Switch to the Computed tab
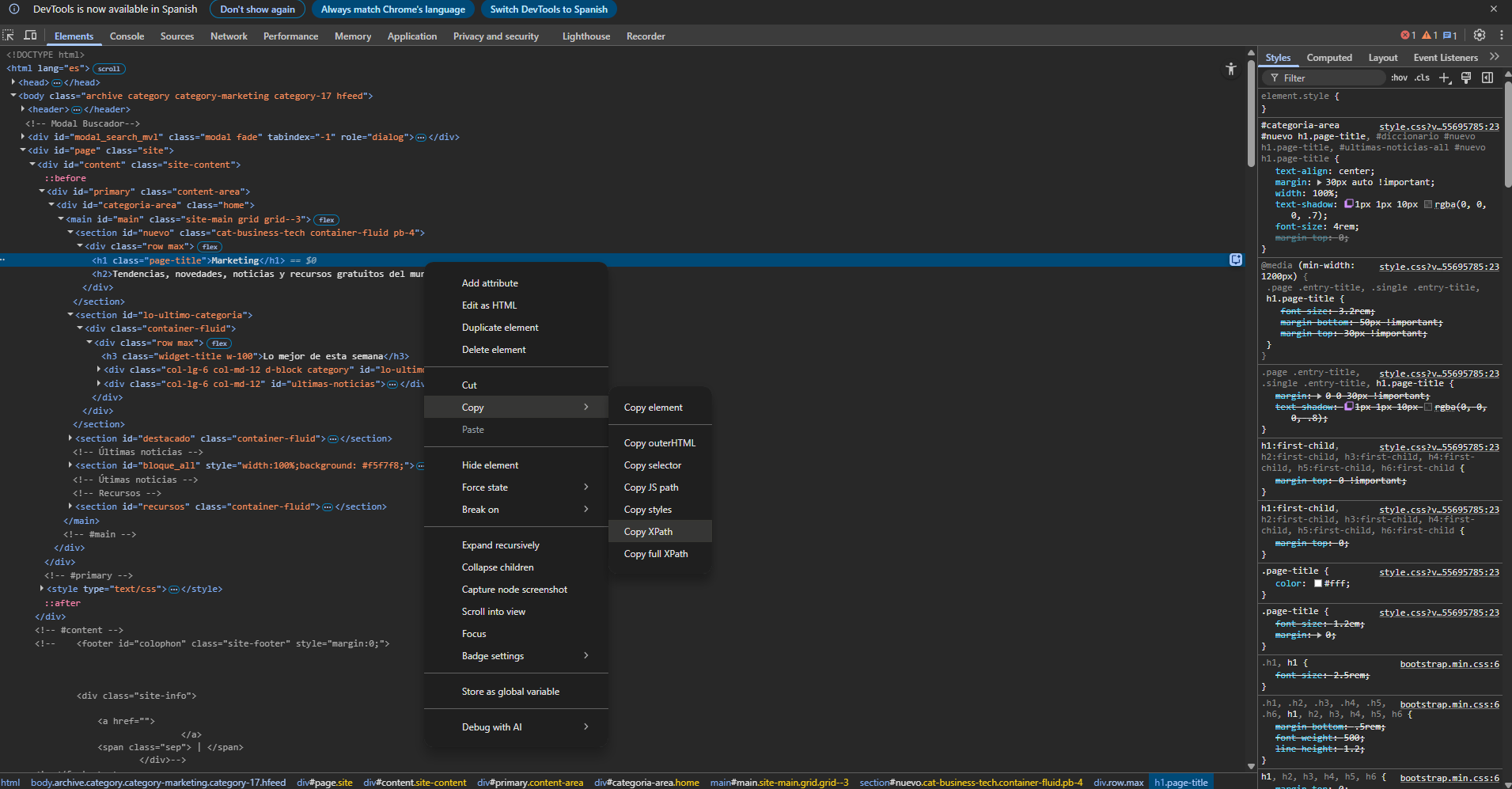 click(x=1329, y=57)
